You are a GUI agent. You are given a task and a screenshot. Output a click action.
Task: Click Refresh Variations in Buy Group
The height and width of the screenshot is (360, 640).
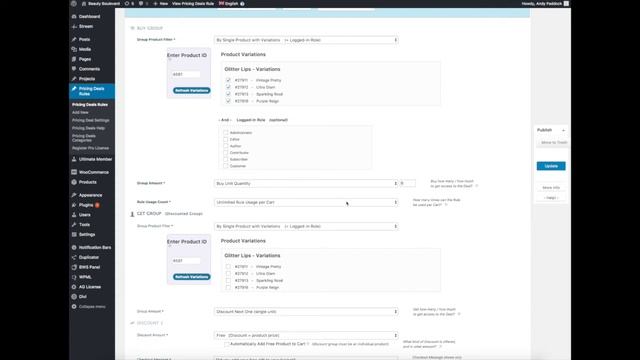[x=191, y=90]
